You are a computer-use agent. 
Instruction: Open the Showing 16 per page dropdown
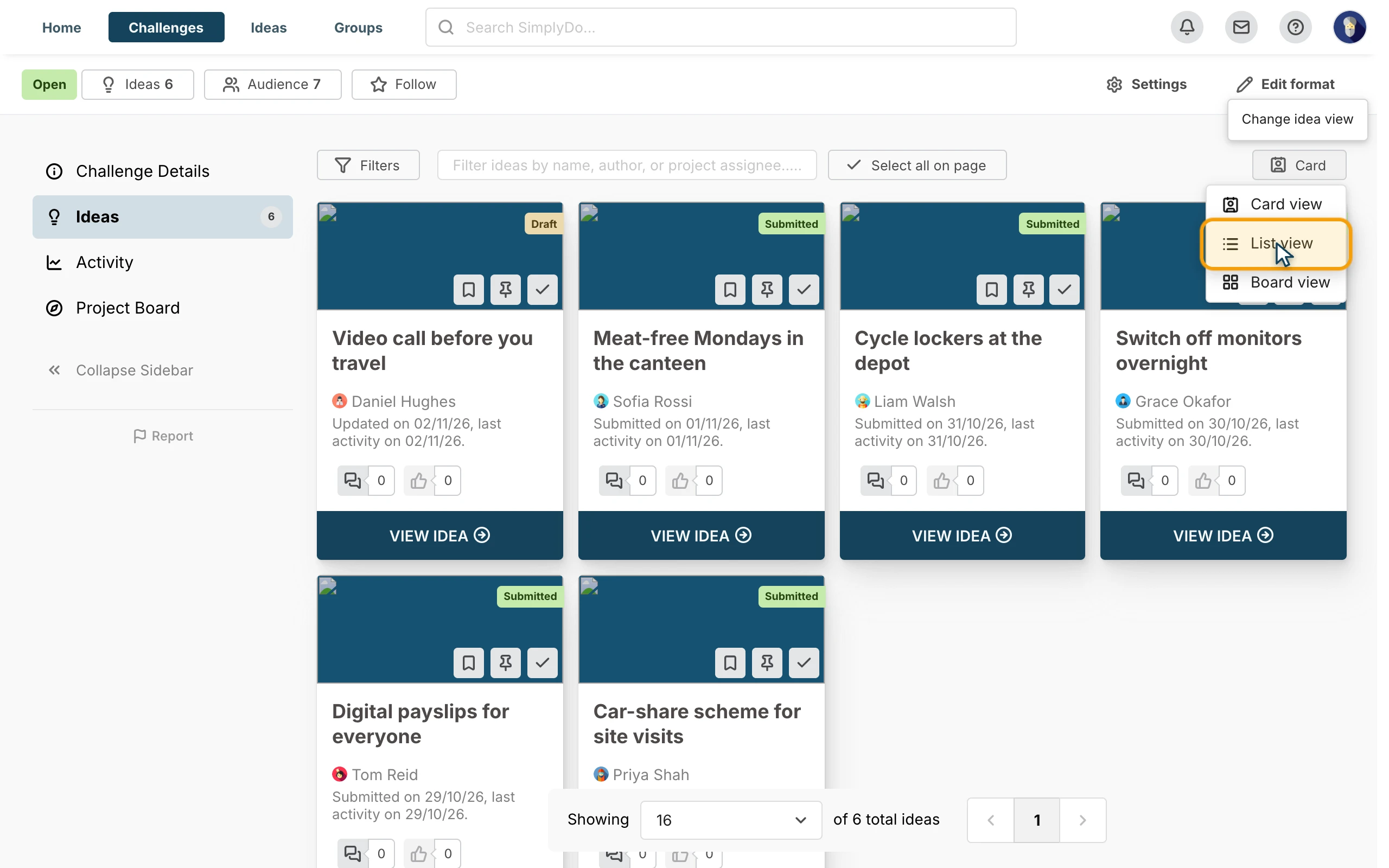click(731, 820)
